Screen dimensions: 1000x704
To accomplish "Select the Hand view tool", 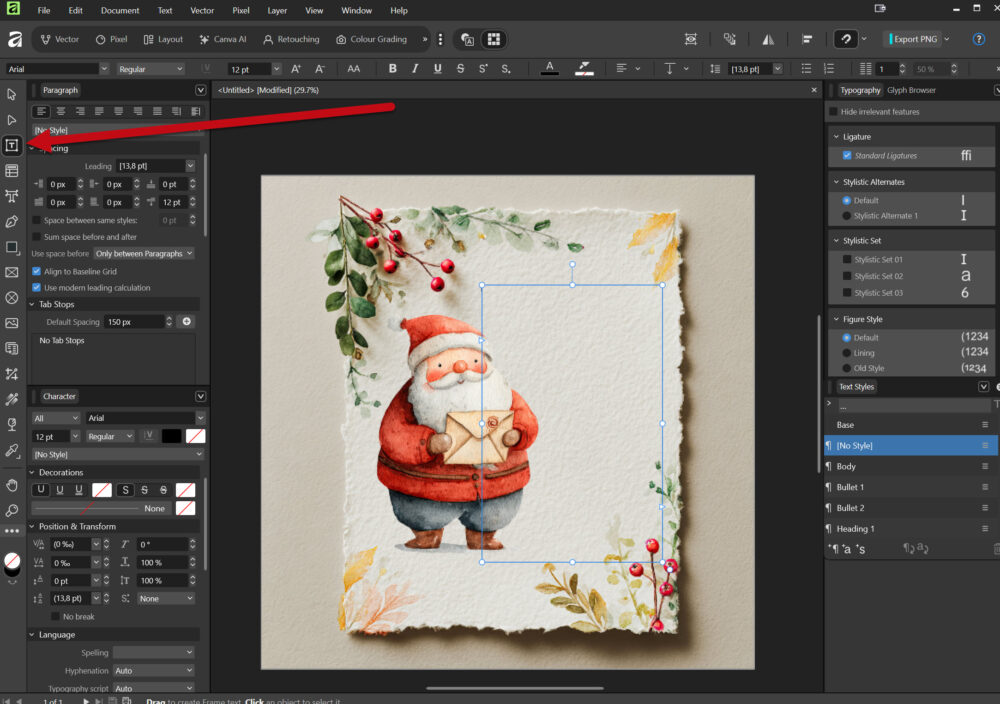I will click(12, 485).
